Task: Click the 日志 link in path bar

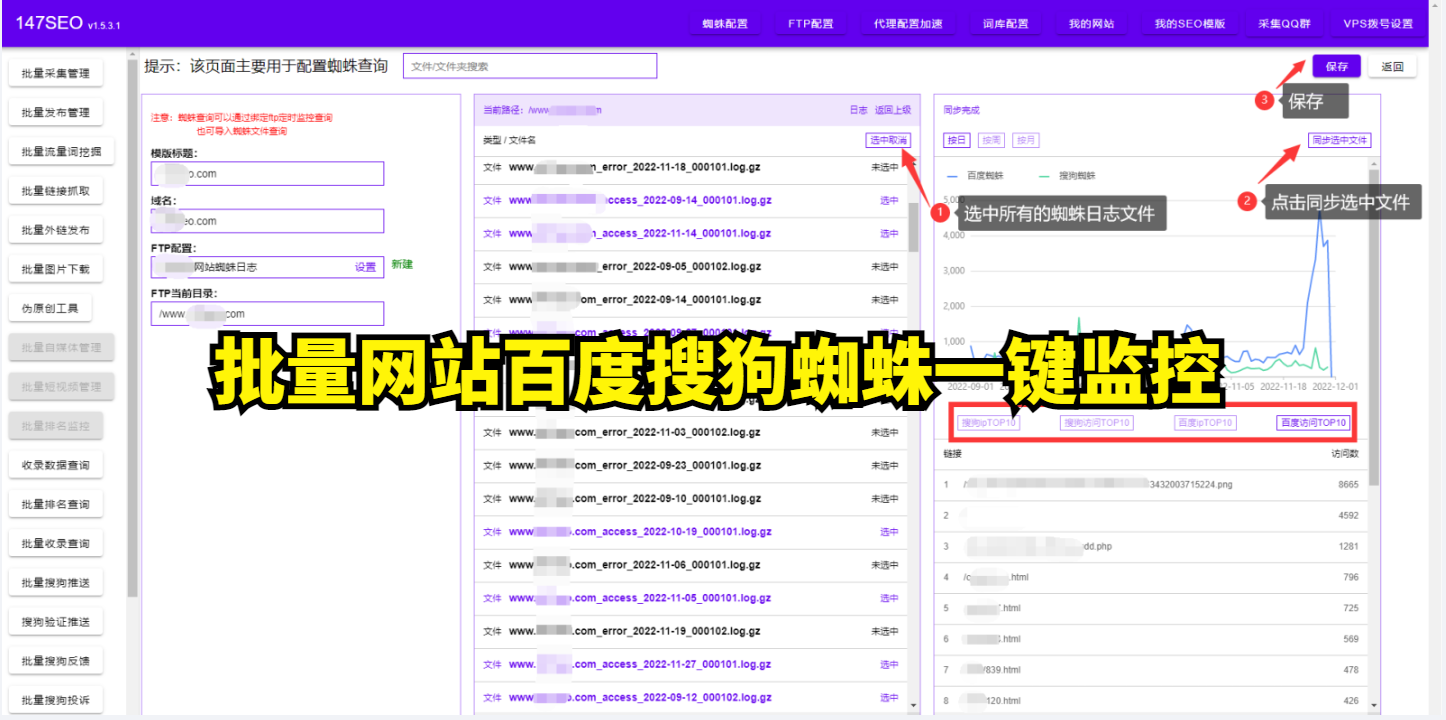Action: point(858,110)
